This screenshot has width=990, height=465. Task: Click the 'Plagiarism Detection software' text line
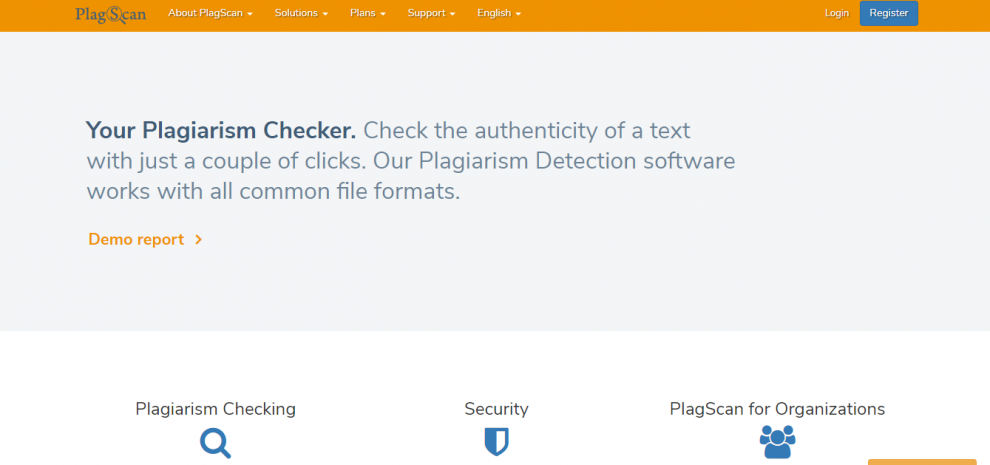[x=577, y=161]
